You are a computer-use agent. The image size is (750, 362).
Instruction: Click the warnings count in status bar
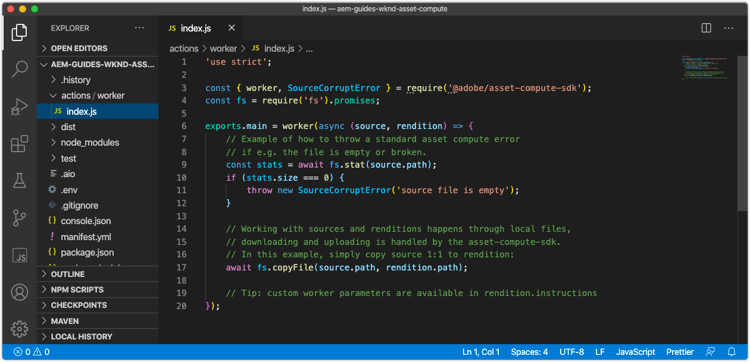coord(41,352)
